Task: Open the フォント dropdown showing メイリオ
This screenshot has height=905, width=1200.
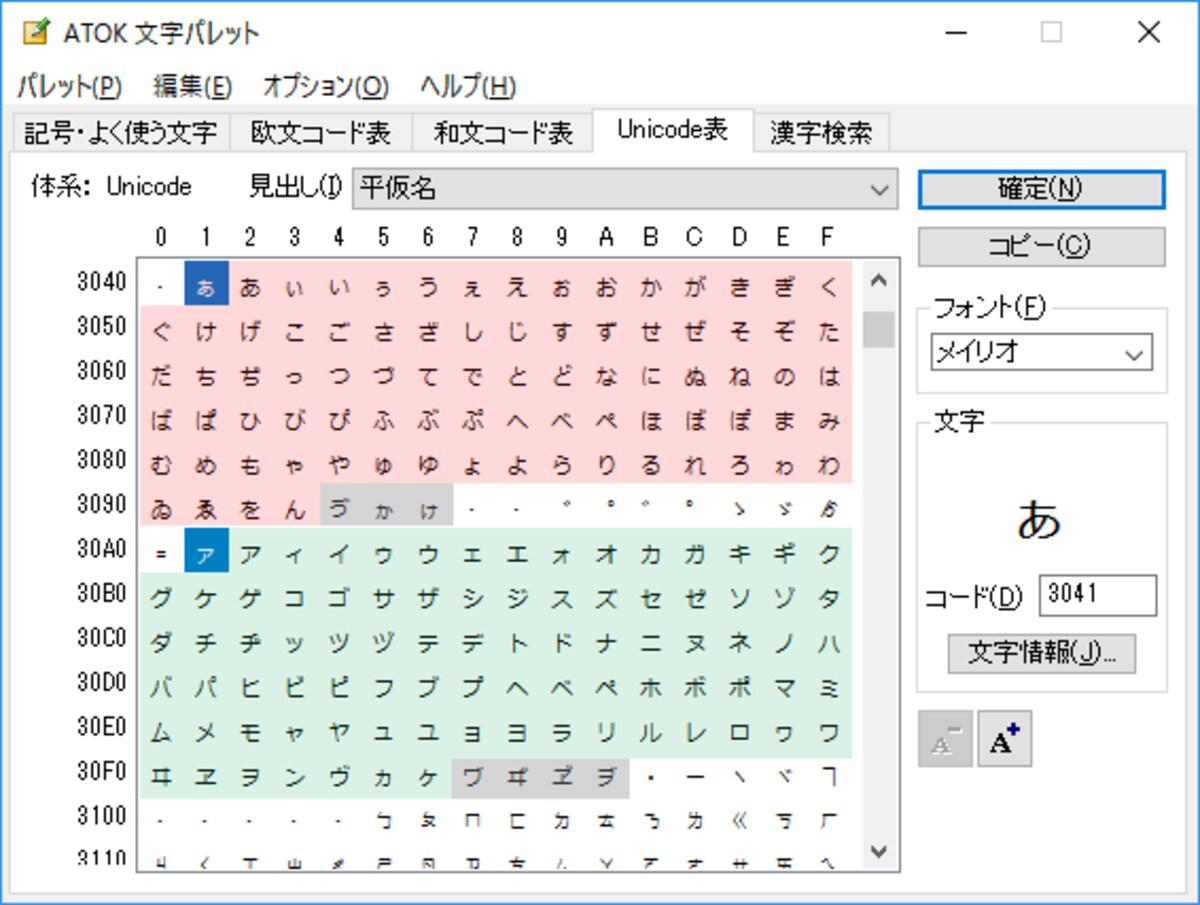Action: [x=1041, y=353]
